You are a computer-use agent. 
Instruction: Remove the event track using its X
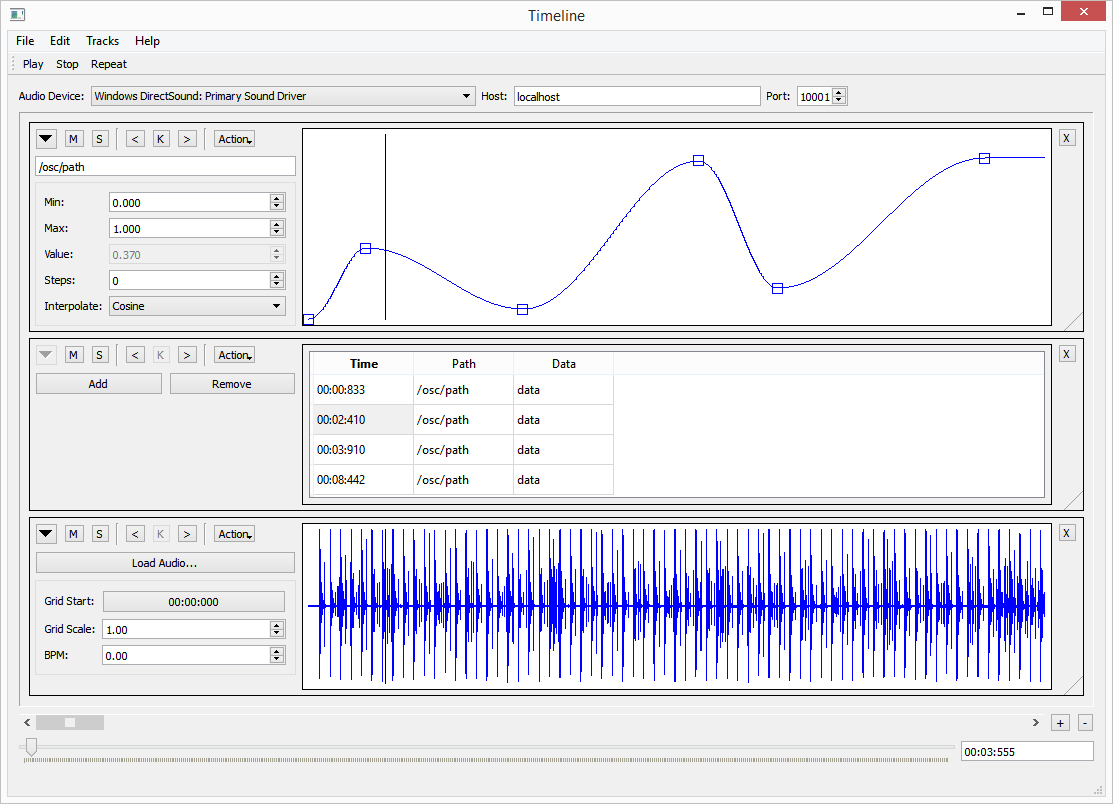[1067, 354]
